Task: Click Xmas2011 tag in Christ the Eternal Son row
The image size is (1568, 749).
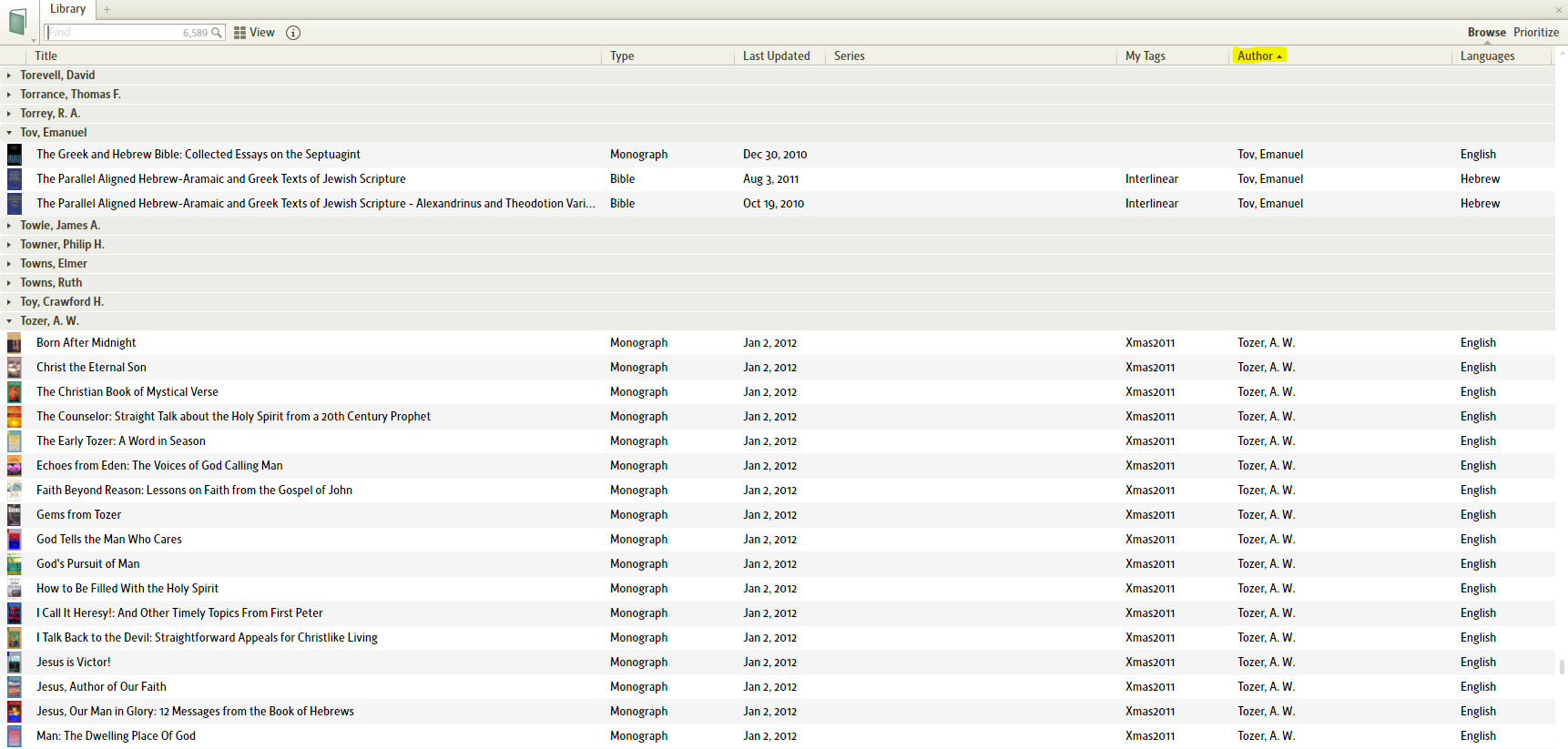Action: tap(1150, 368)
